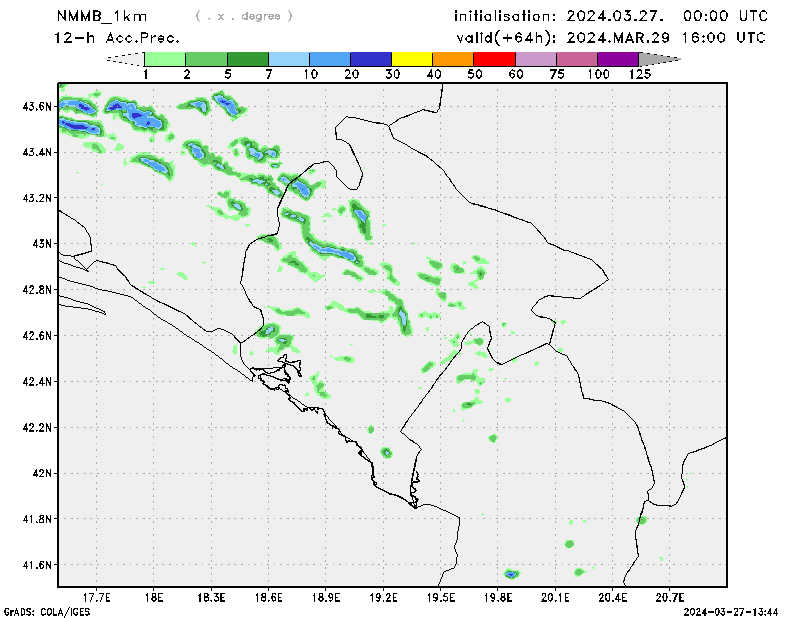Screen dimensions: 800x618
Task: Click the NMMB_1km model title
Action: (102, 16)
